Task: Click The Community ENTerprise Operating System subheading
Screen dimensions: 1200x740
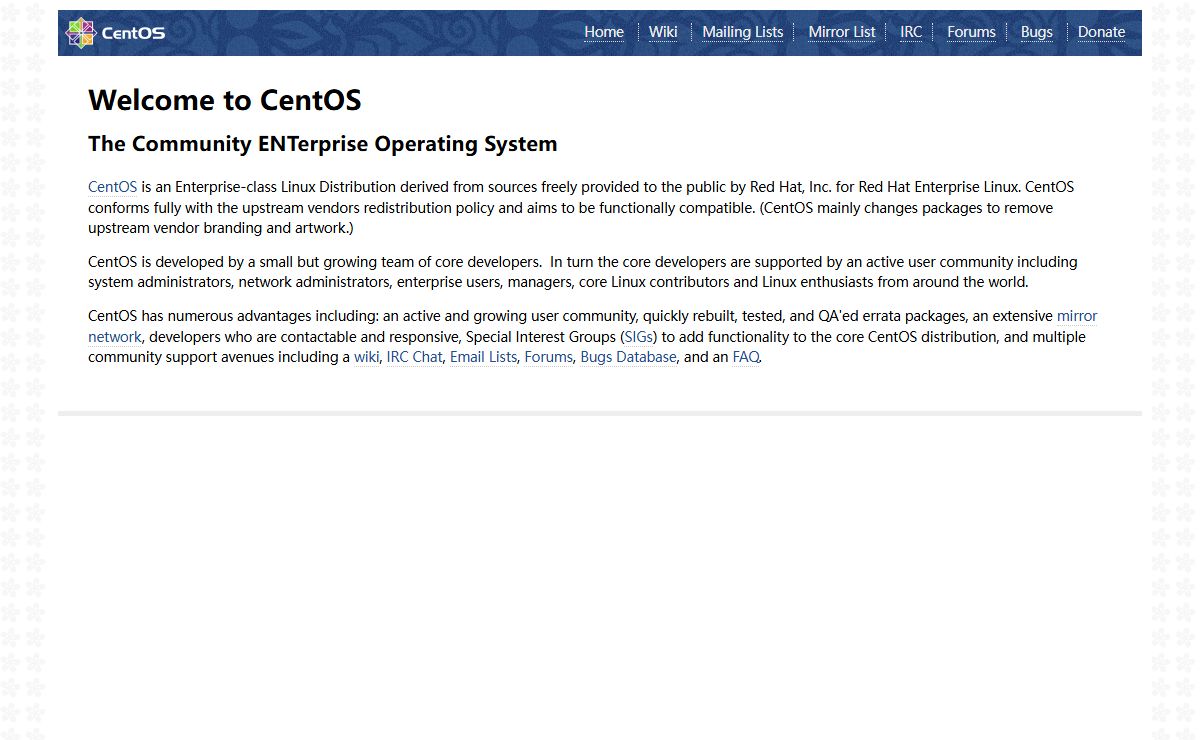Action: tap(323, 144)
